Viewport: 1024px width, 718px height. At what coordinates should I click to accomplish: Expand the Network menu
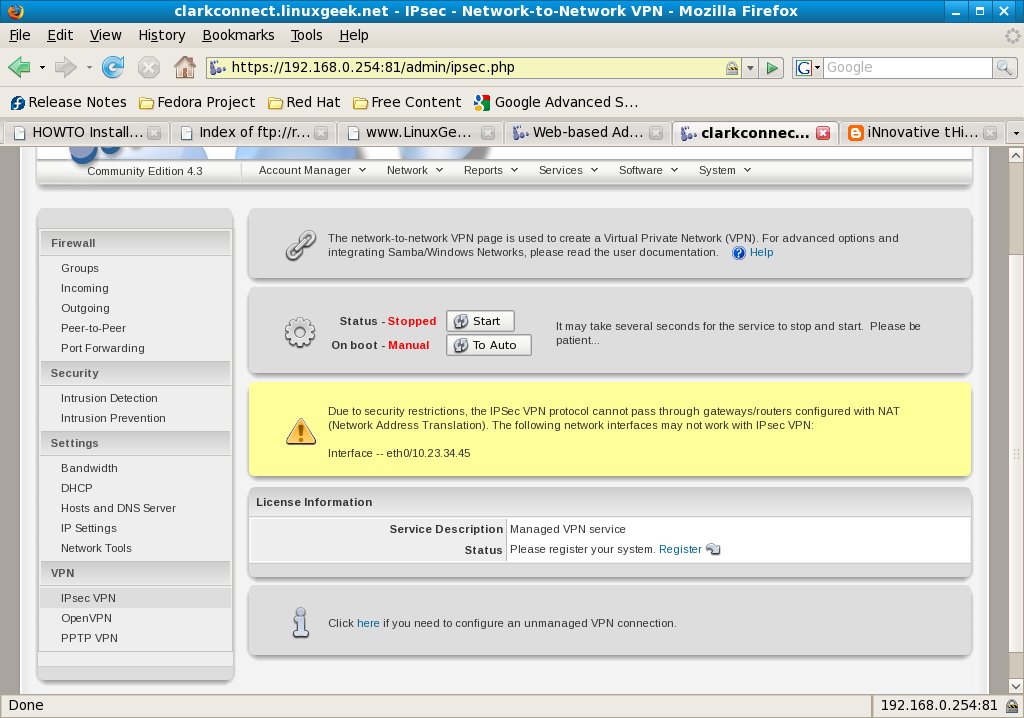coord(415,170)
